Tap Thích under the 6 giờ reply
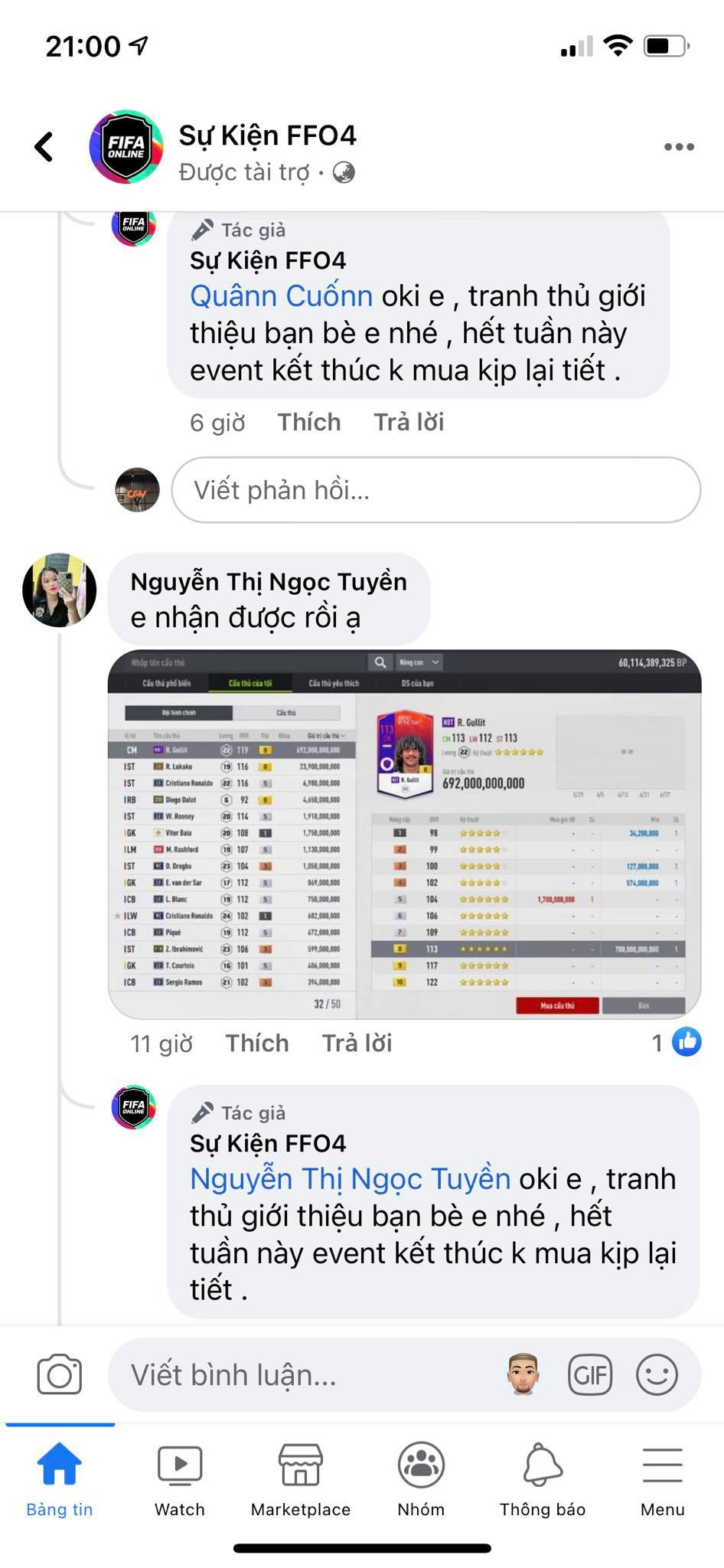724x1568 pixels. pos(309,422)
